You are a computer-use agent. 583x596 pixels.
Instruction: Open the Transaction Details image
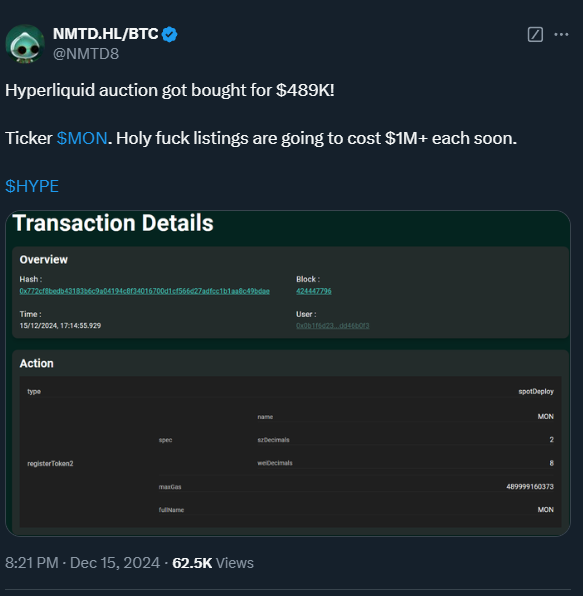288,373
